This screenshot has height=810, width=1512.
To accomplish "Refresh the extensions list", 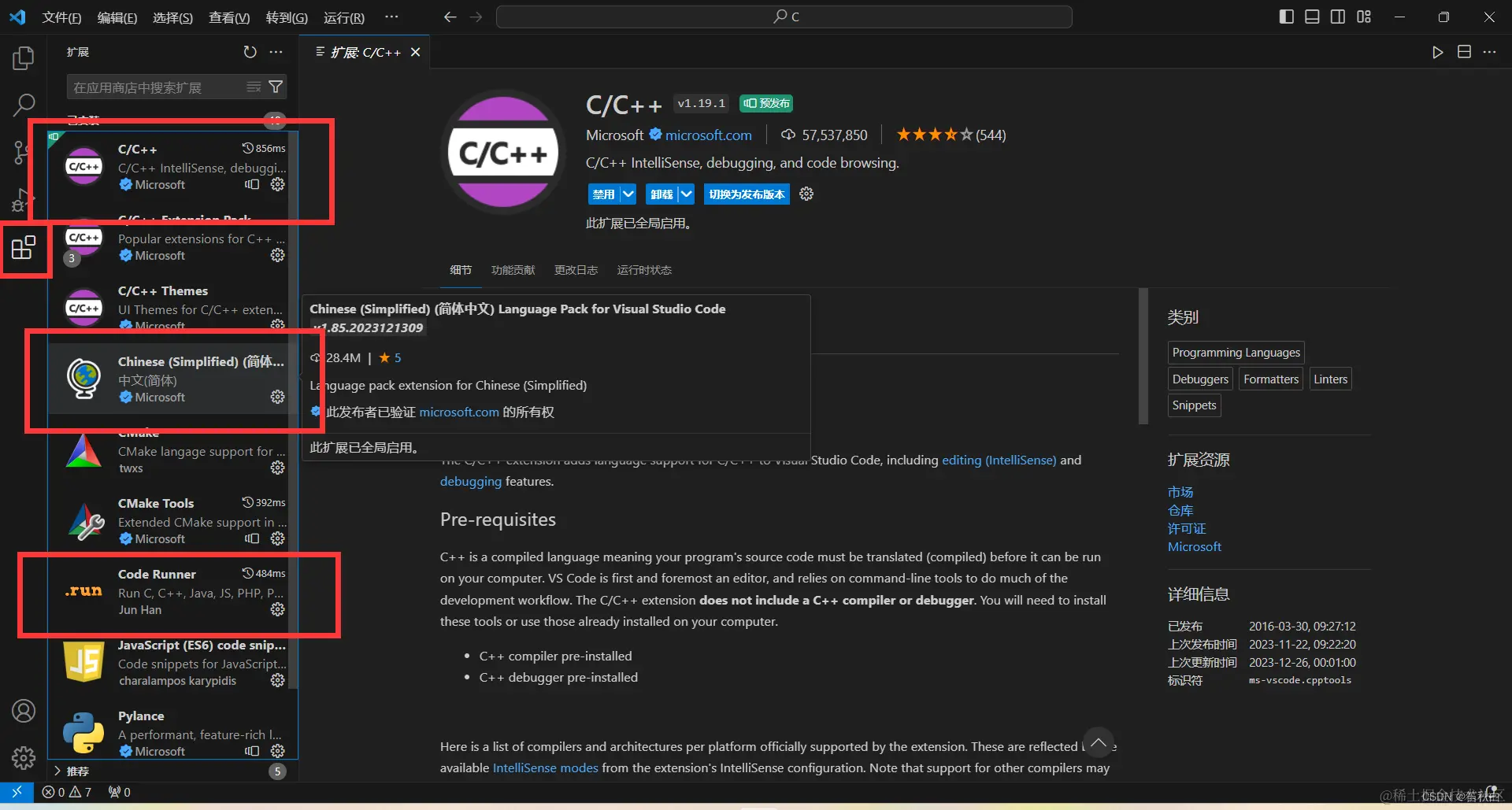I will pos(250,52).
